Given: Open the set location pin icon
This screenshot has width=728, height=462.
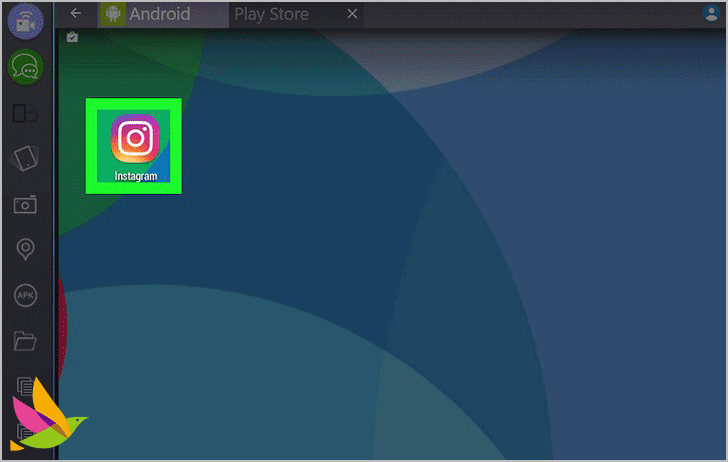Looking at the screenshot, I should click(25, 249).
